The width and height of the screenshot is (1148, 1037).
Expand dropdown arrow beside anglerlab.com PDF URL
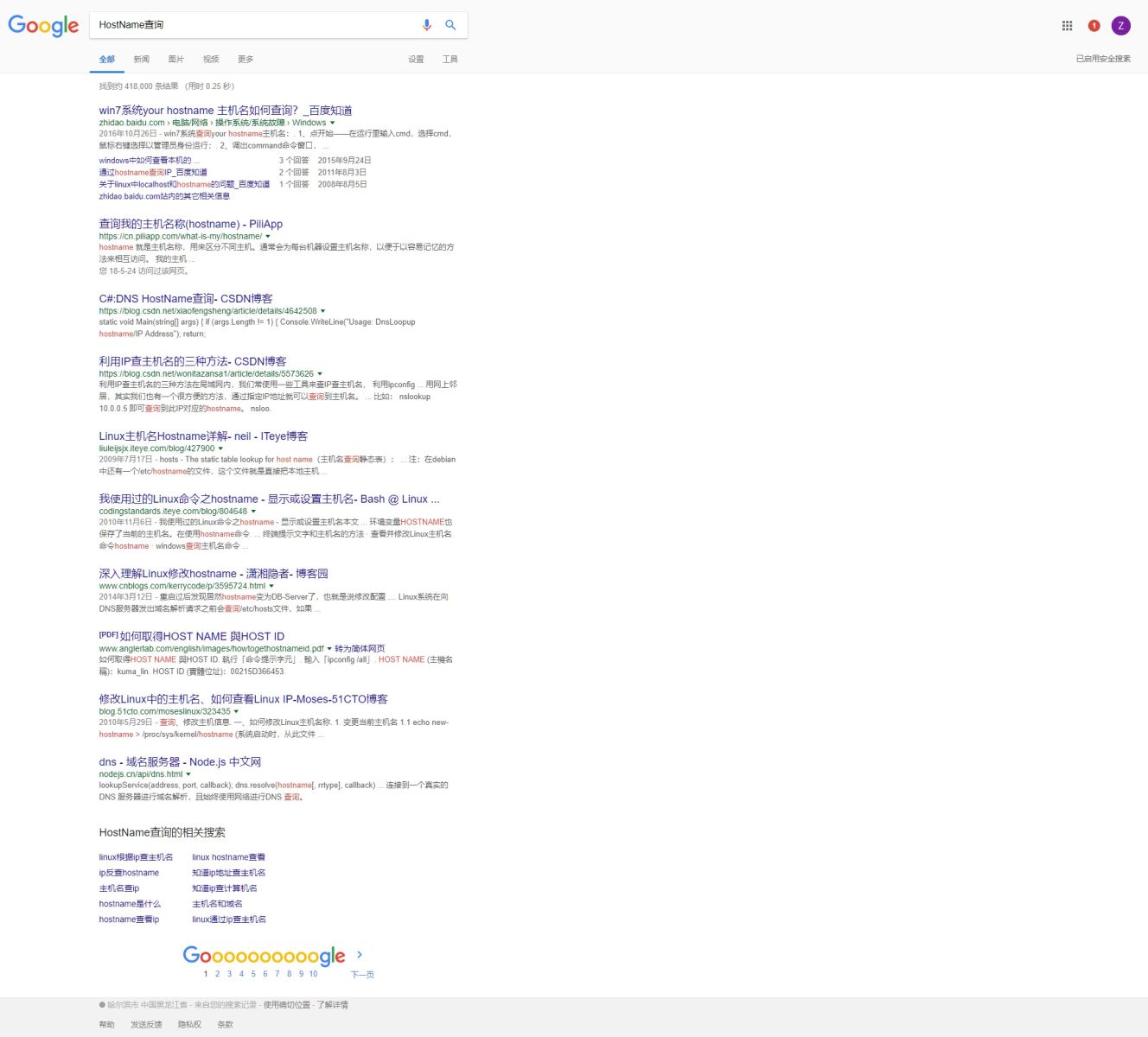(329, 649)
